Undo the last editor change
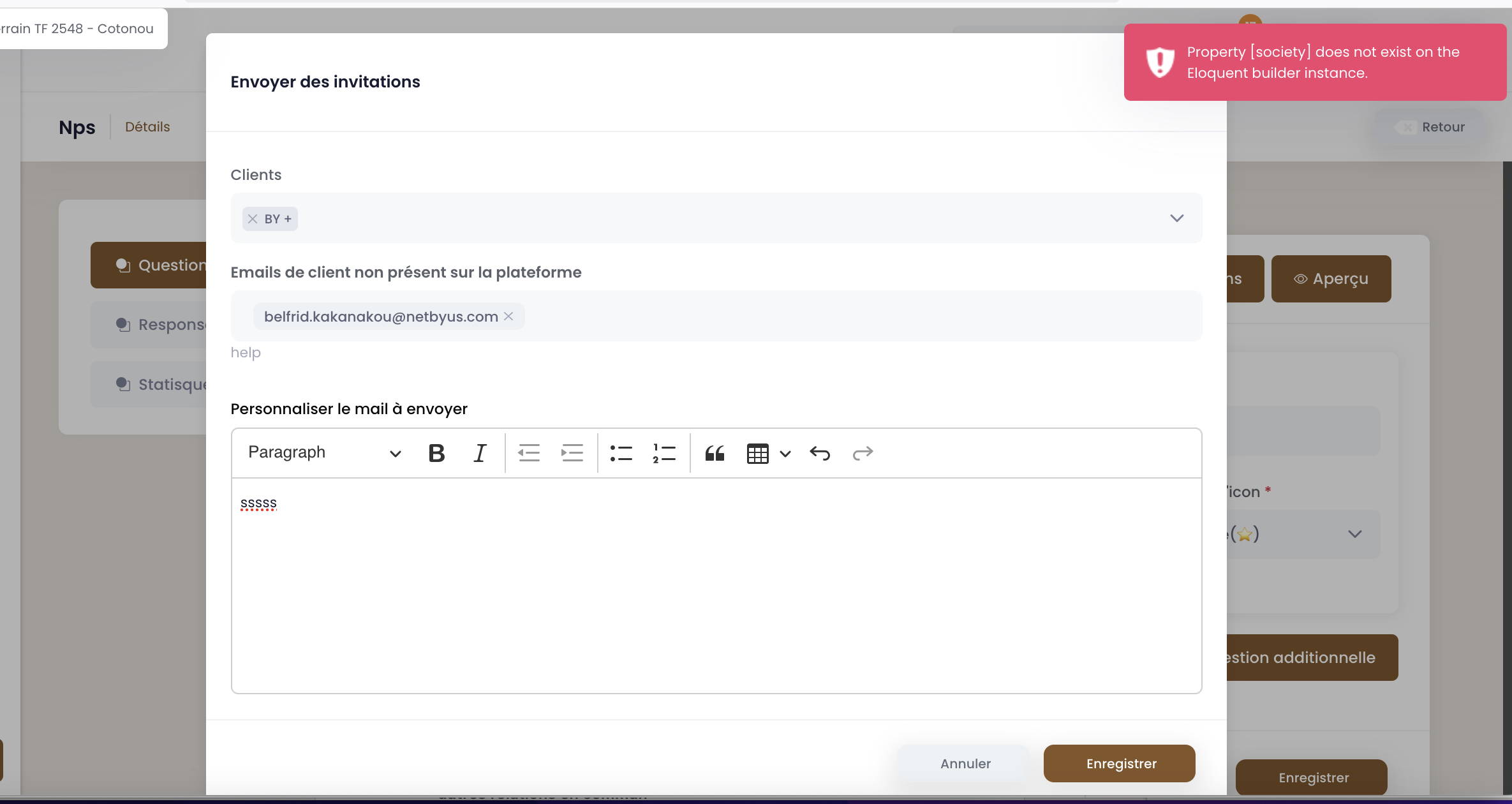 click(820, 453)
